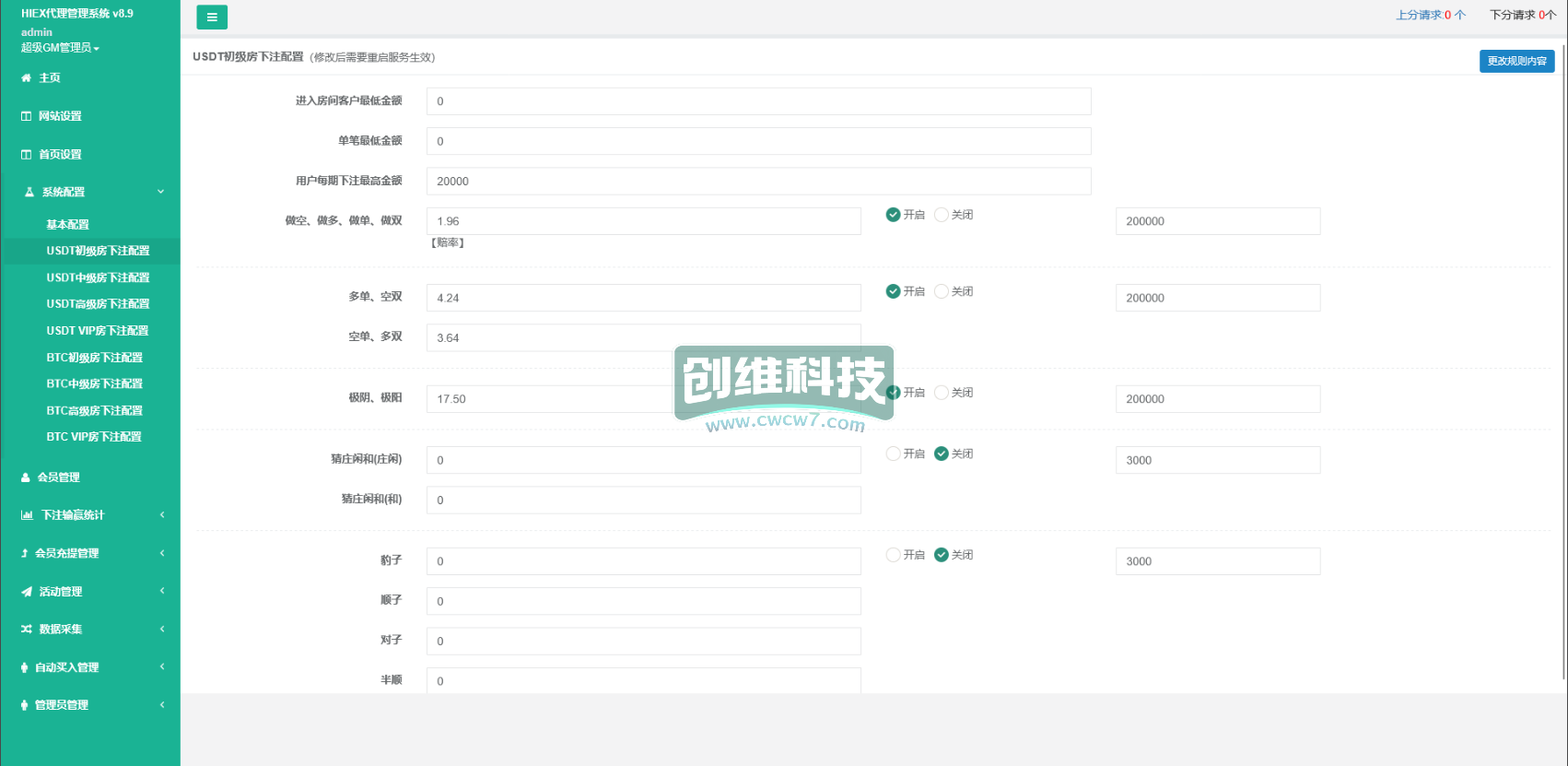1568x766 pixels.
Task: Expand the 会员充提管理 submenu arrow
Action: pos(162,553)
